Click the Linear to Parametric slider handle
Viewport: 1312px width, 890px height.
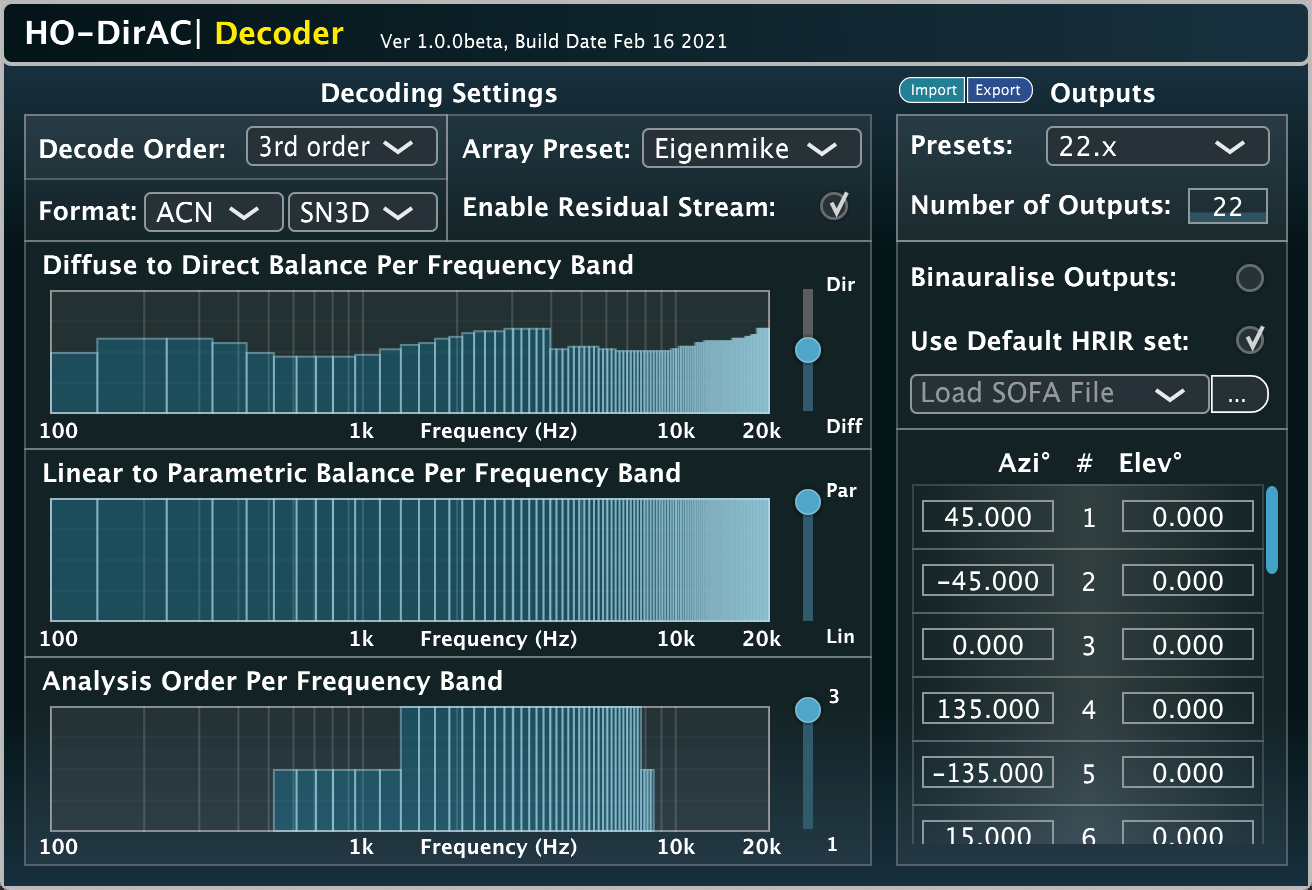807,502
